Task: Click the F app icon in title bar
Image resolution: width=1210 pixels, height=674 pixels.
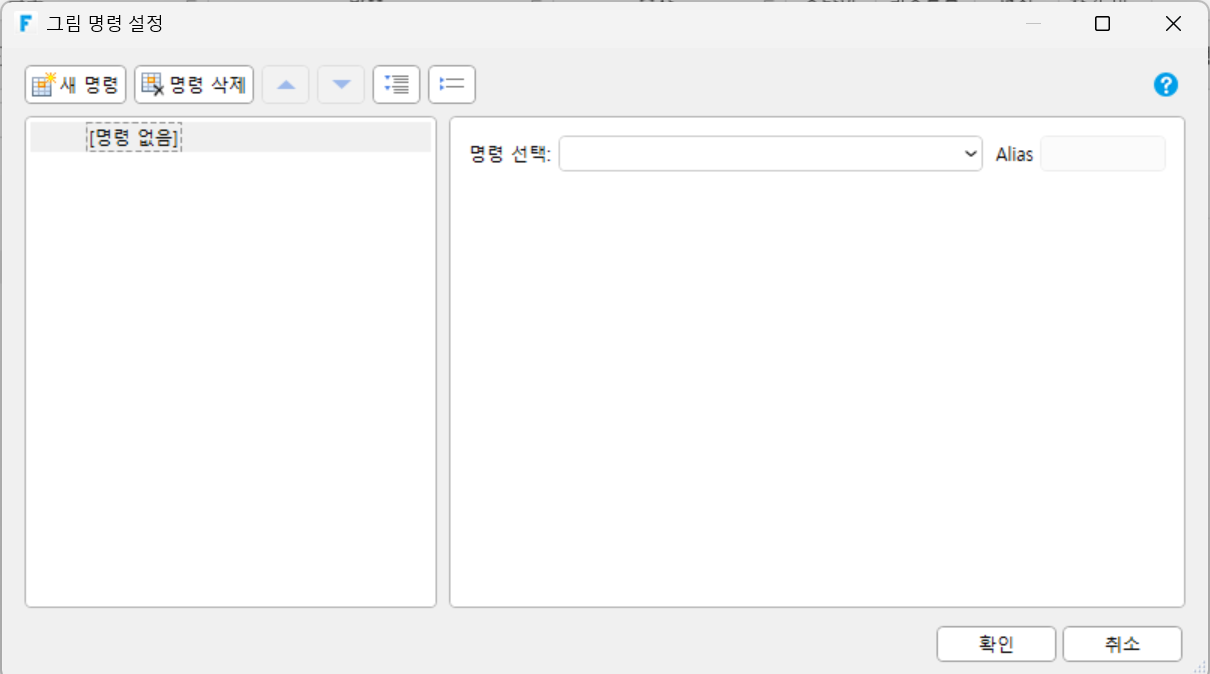Action: click(26, 24)
